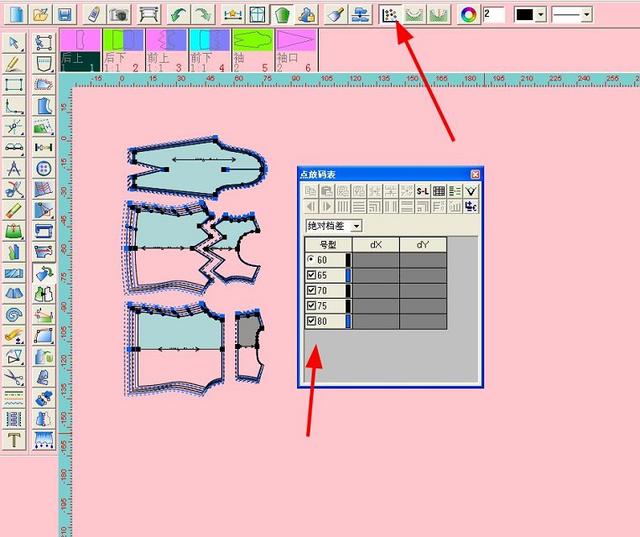Click the line width input field

click(x=493, y=15)
